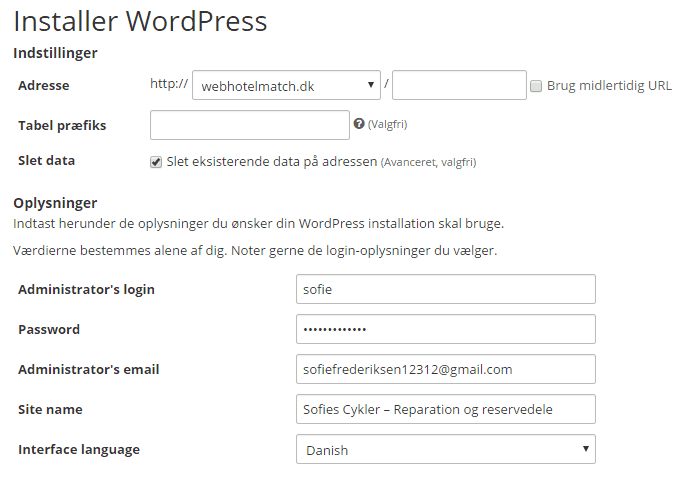Click the Slet data label
Viewport: 685px width, 492px height.
pyautogui.click(x=46, y=160)
